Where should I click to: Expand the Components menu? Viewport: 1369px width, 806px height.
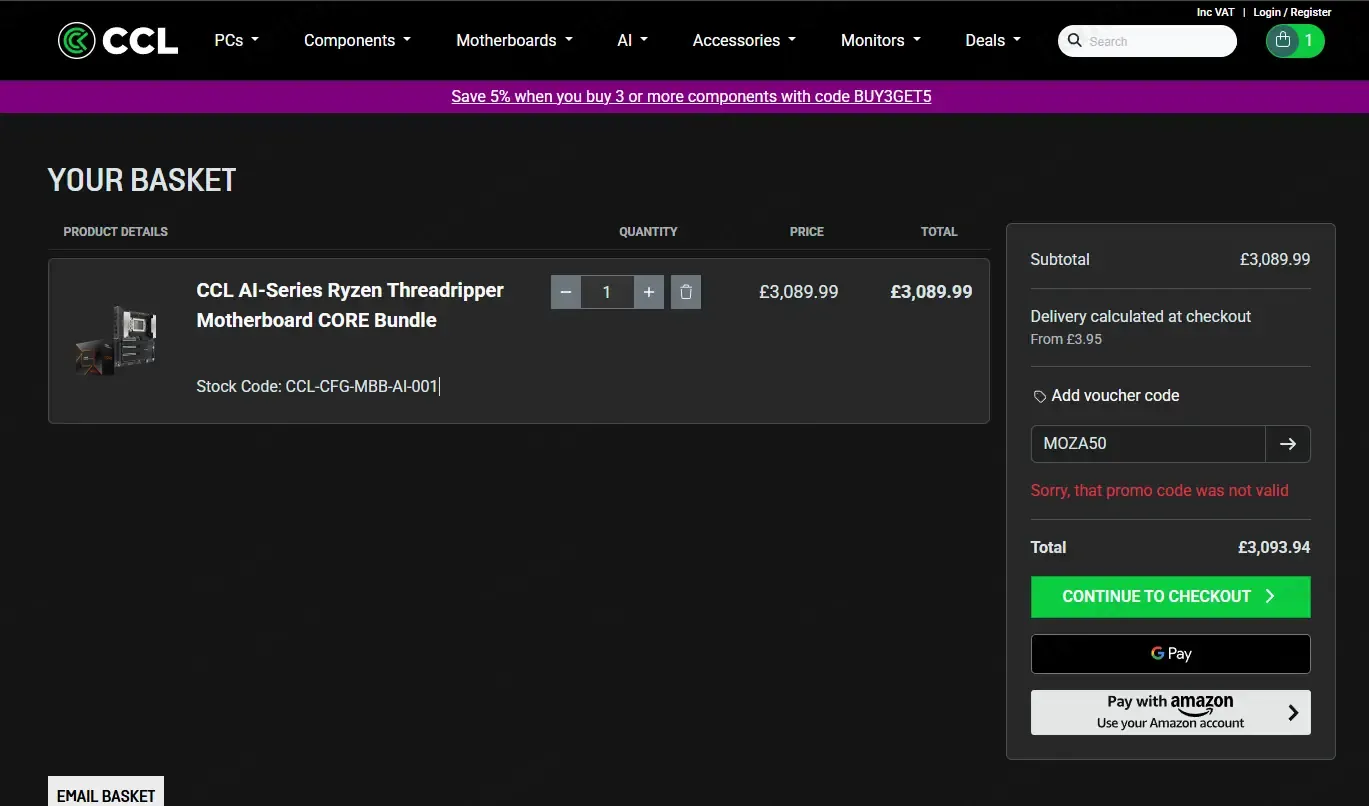[357, 40]
